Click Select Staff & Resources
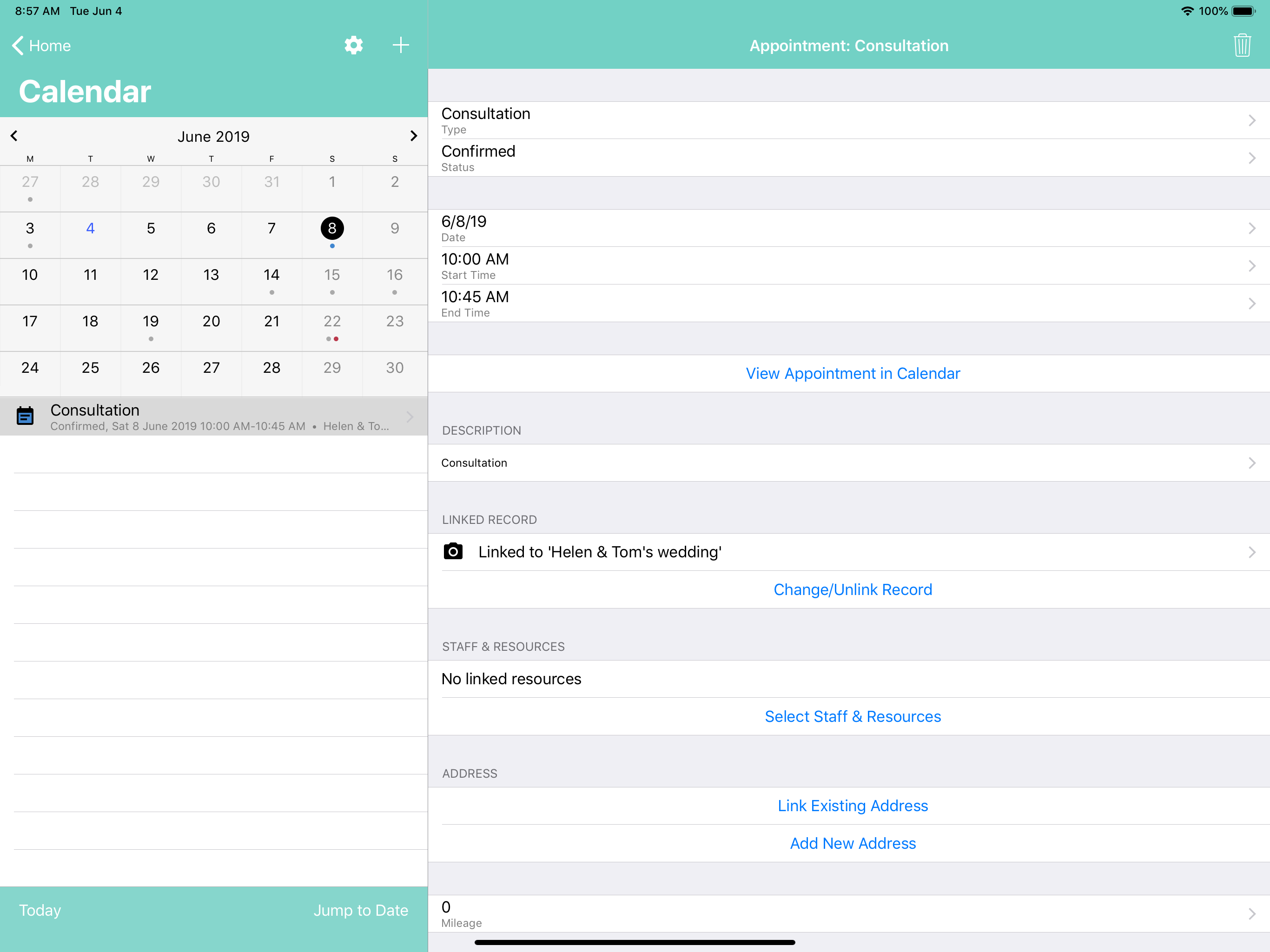Image resolution: width=1270 pixels, height=952 pixels. coord(853,717)
